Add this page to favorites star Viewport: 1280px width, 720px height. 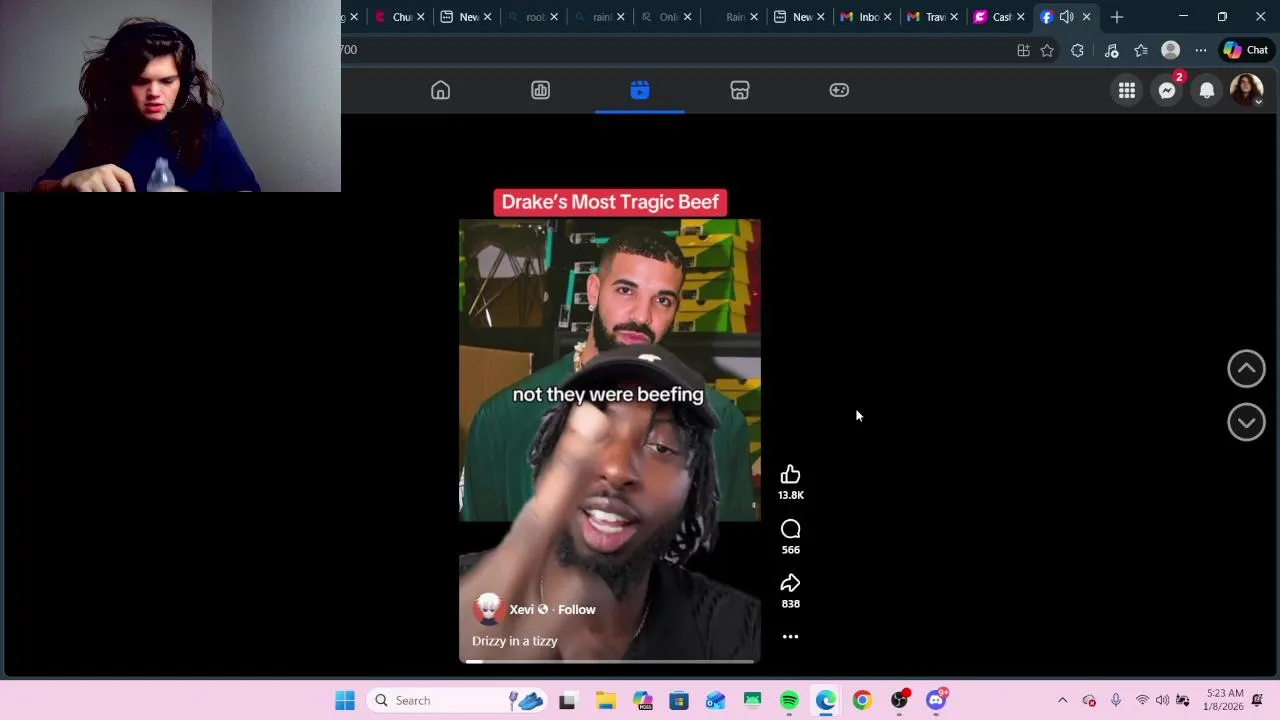1047,50
